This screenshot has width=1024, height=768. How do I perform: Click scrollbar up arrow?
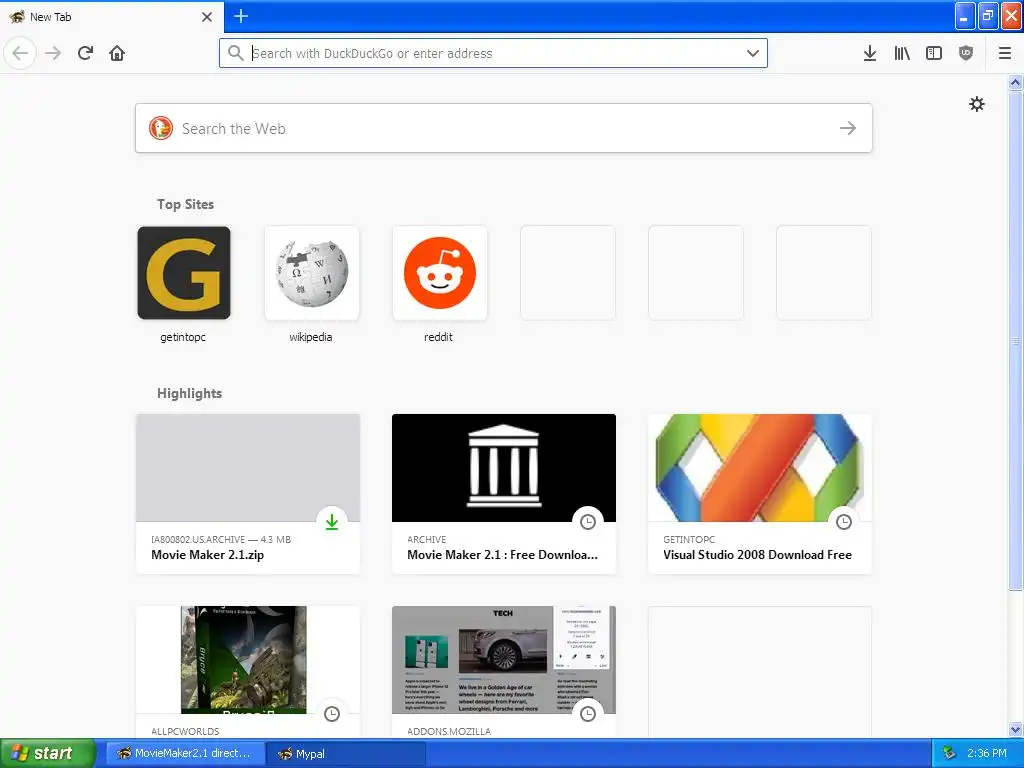[1015, 82]
